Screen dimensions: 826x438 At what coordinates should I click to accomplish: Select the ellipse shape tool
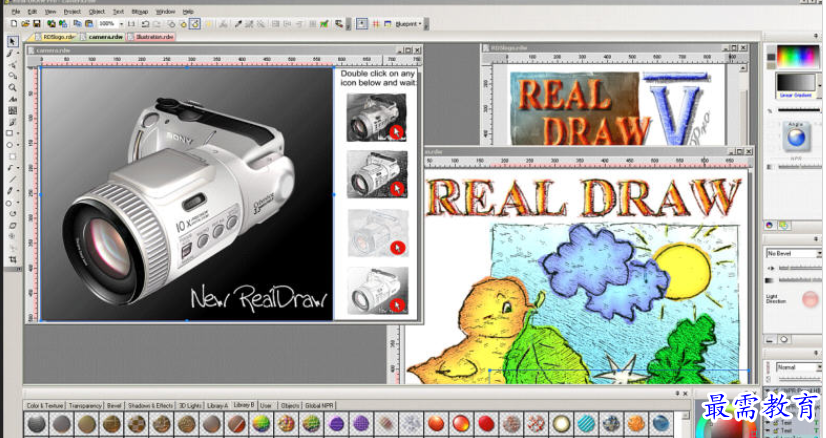coord(10,145)
